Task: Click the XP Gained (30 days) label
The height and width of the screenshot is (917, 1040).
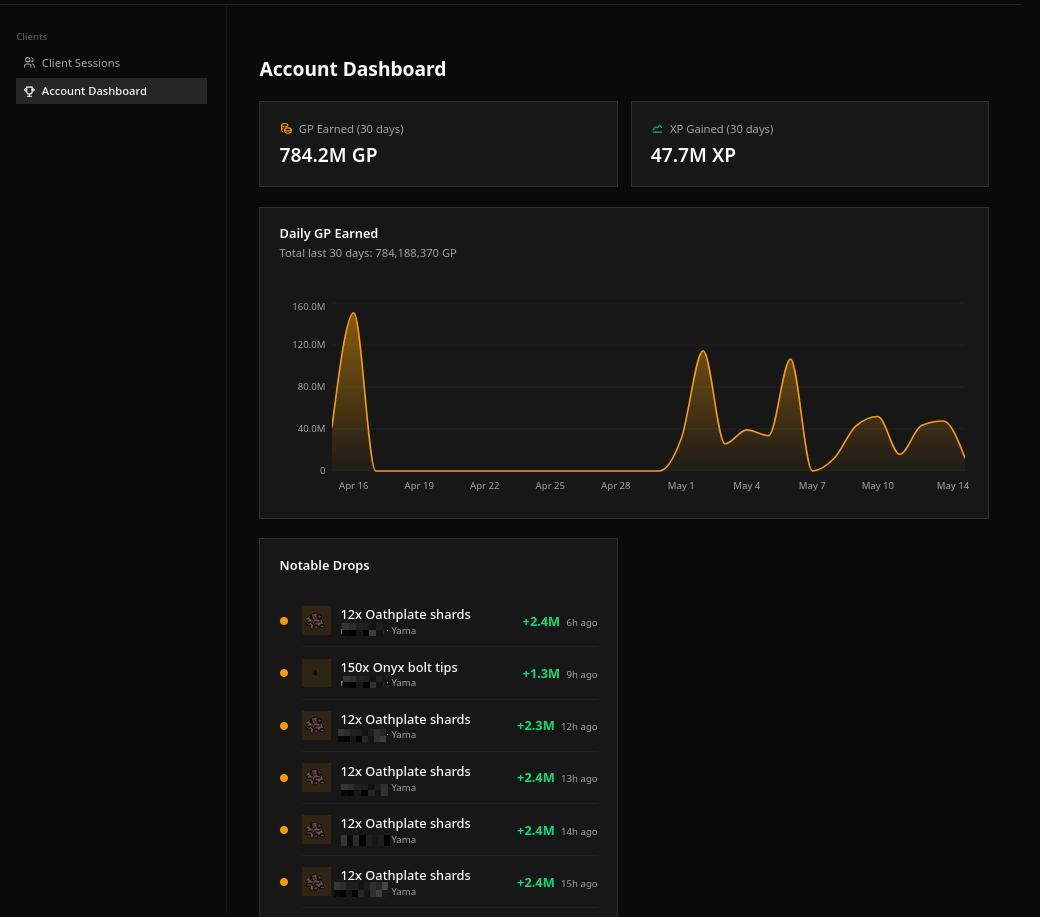Action: (722, 129)
